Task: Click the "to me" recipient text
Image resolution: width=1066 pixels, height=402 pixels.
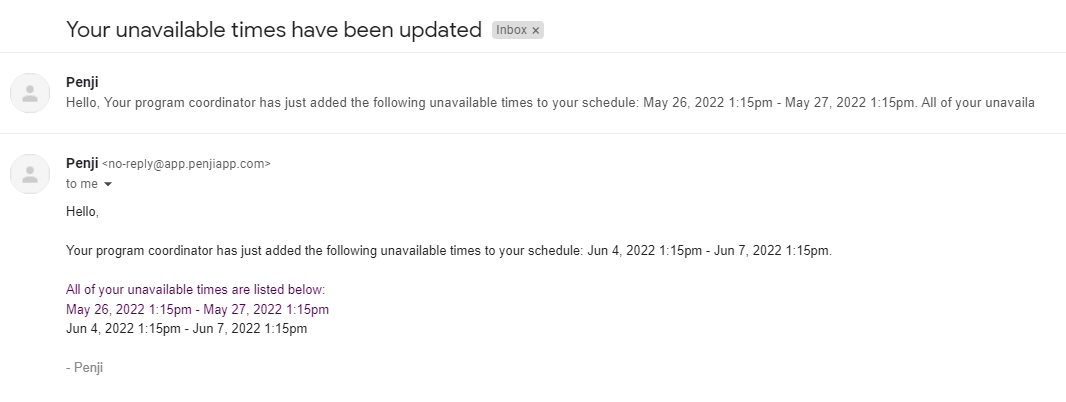Action: (x=82, y=184)
